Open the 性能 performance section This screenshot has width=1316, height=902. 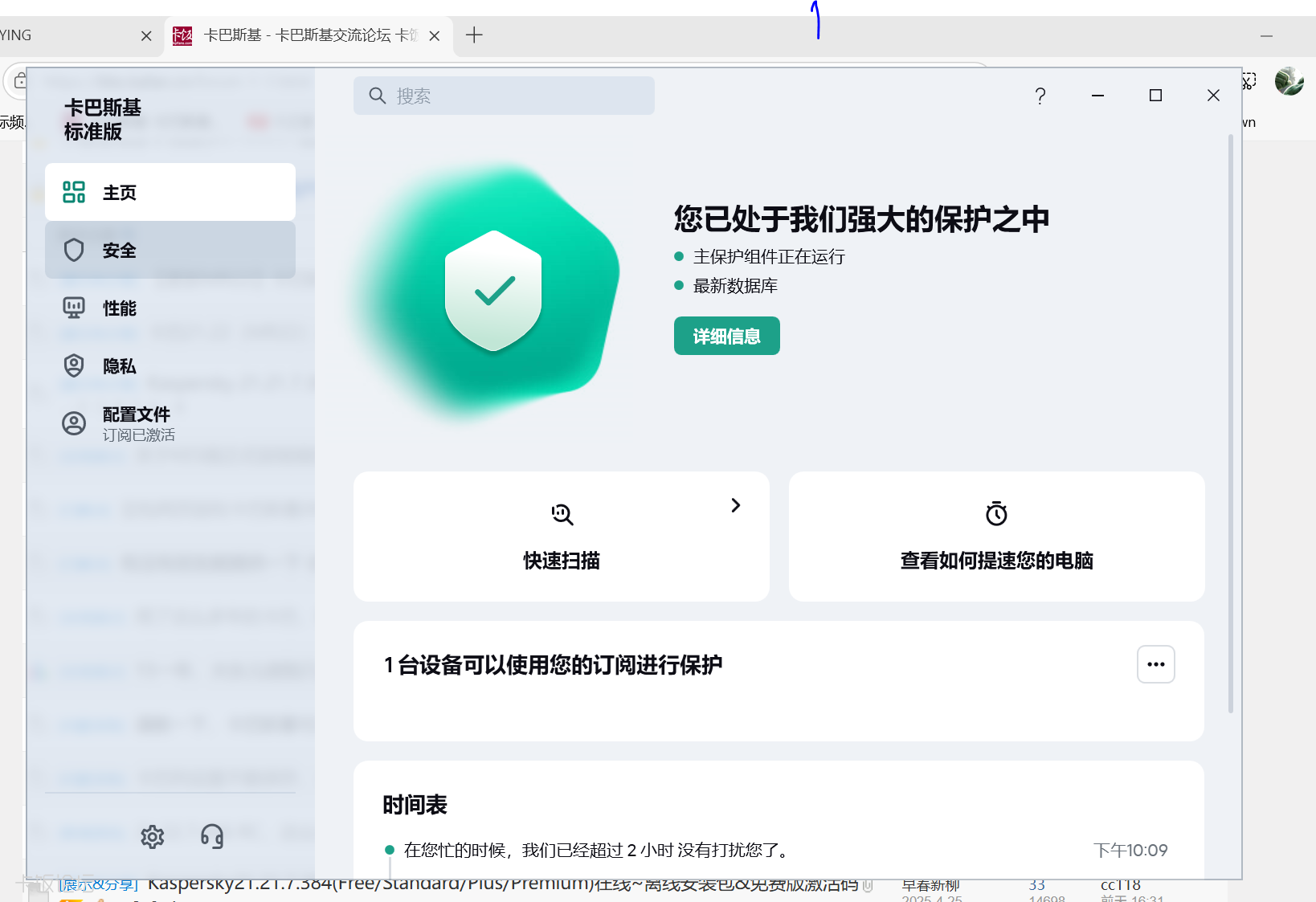click(x=170, y=308)
